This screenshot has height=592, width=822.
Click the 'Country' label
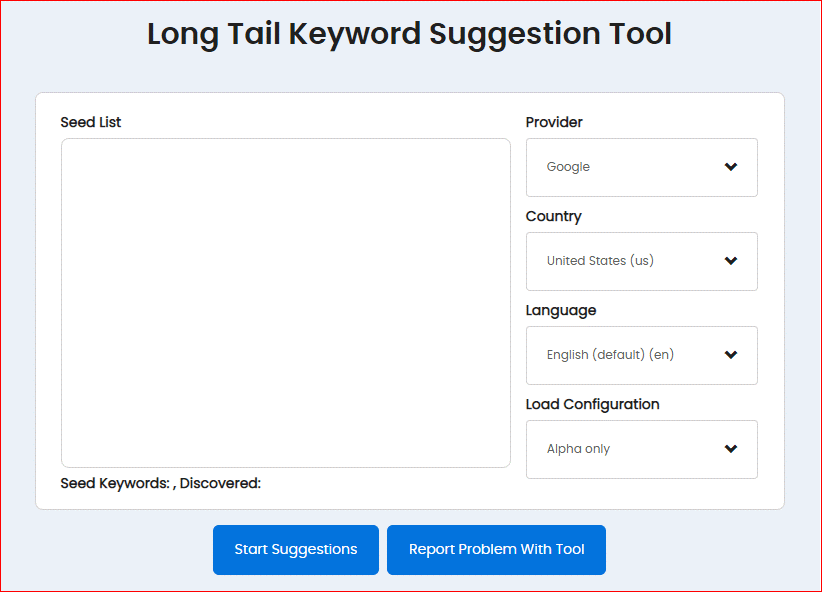(x=554, y=217)
